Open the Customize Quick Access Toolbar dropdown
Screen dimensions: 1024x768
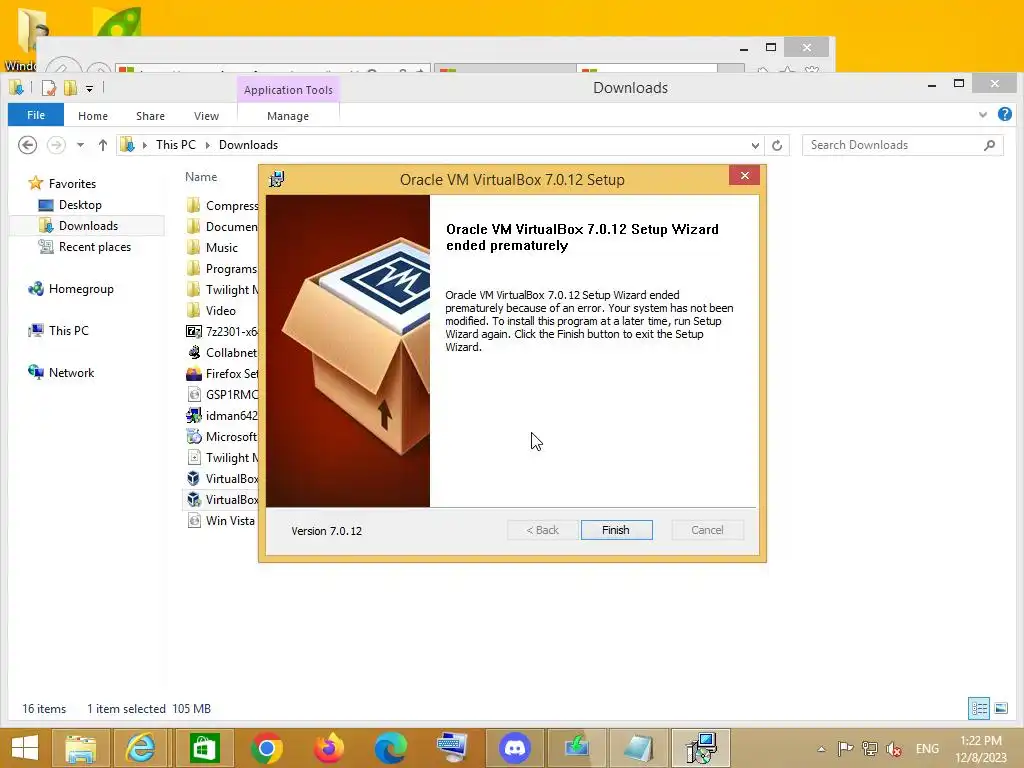click(89, 88)
